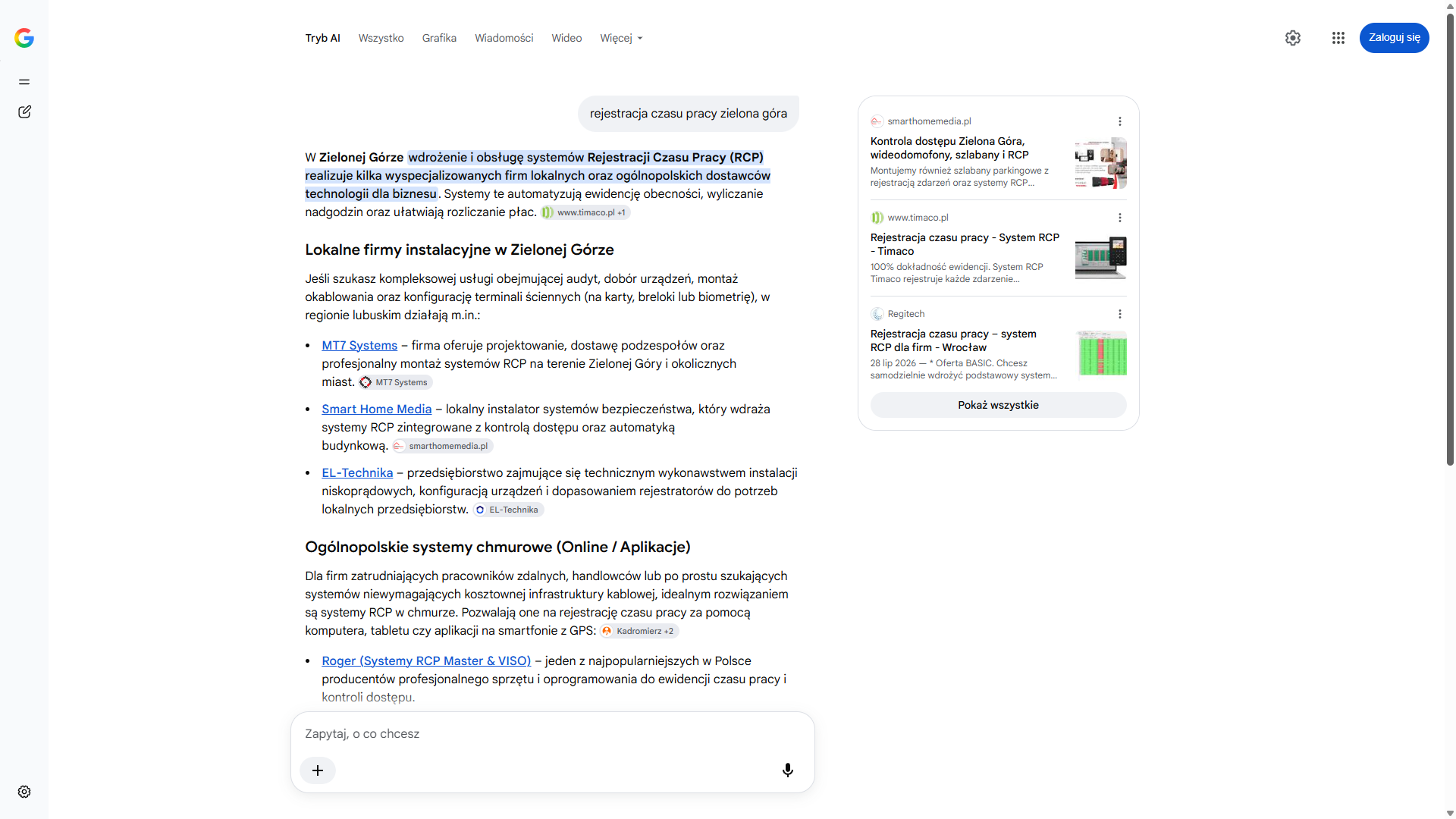Click the Timaco result thumbnail

point(1100,258)
